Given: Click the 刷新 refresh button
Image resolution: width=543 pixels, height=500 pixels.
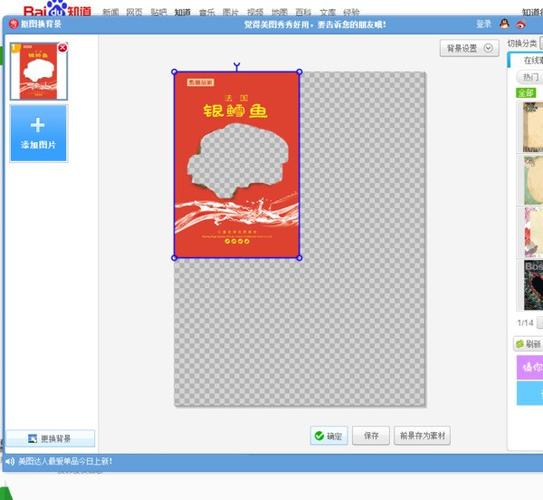Looking at the screenshot, I should [528, 344].
